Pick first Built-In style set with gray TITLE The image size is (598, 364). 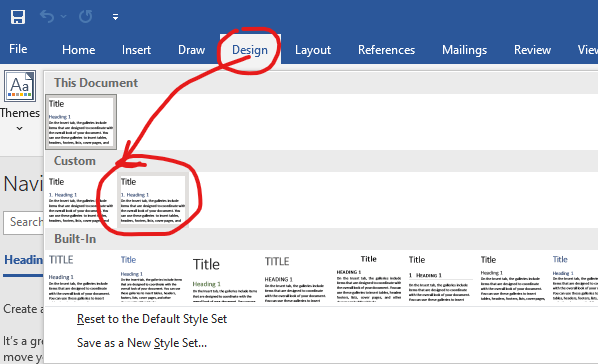[x=80, y=278]
